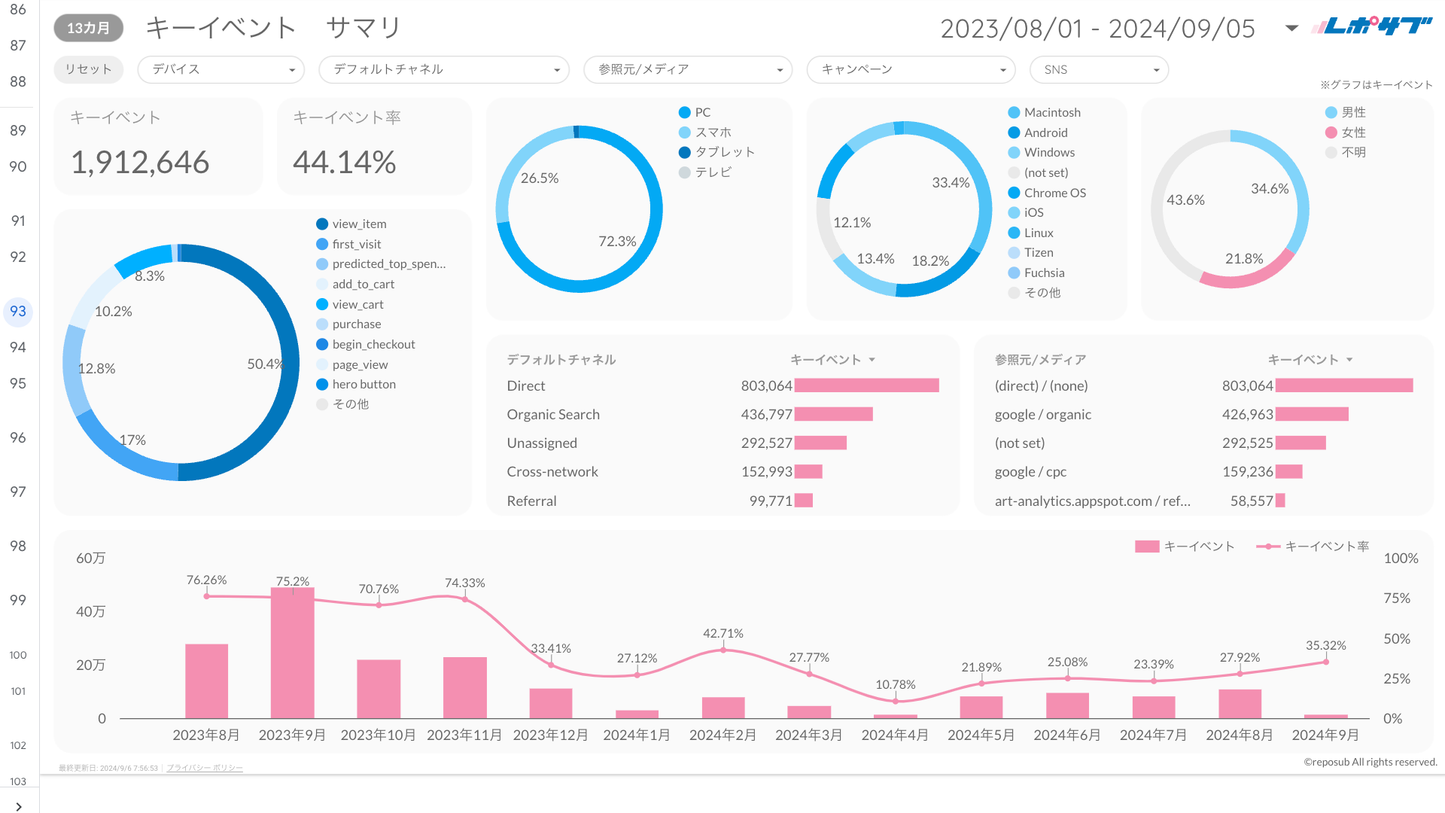Click the view_item legend dot

click(322, 224)
